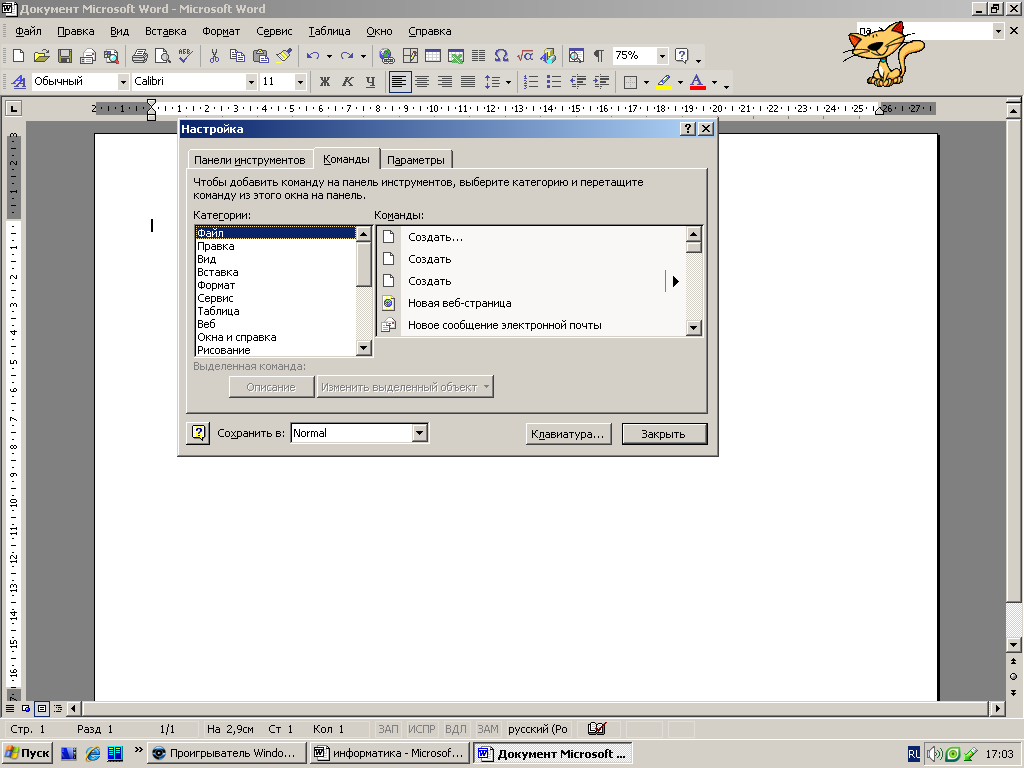Select the Новая веб-страница command
Screen dimensions: 1024x768
point(532,303)
